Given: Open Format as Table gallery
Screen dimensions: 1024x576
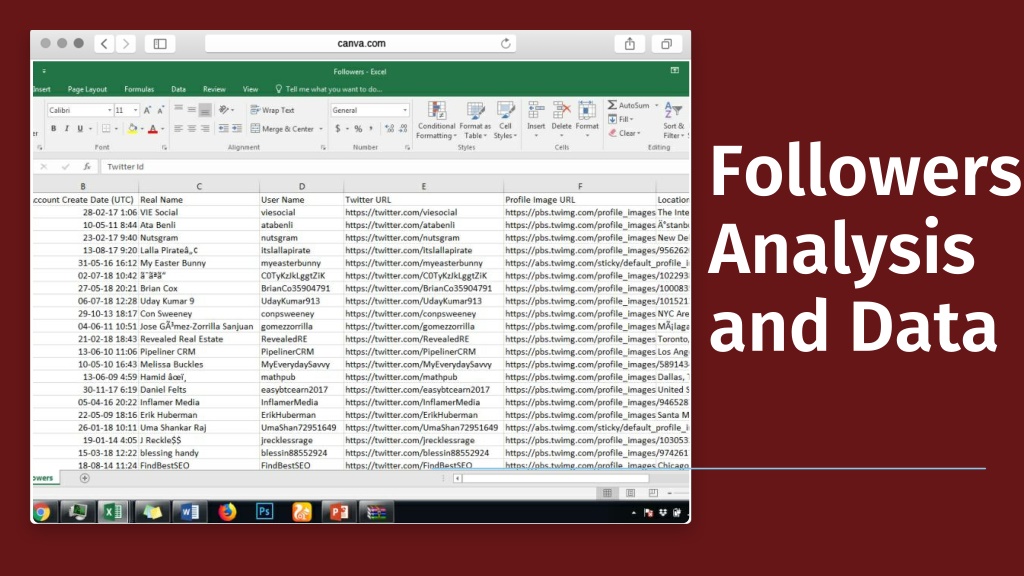Looking at the screenshot, I should point(475,120).
